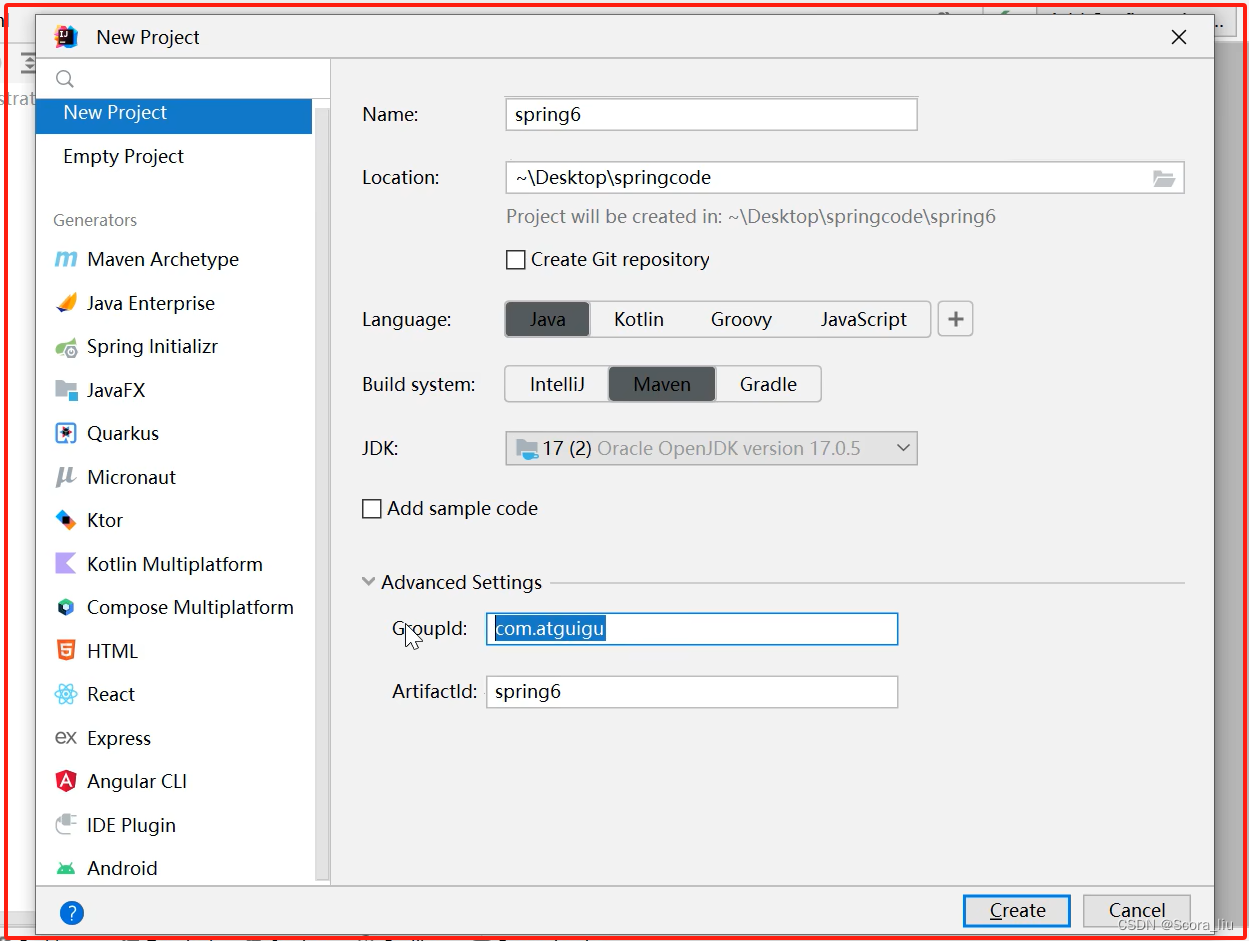Click the Java Enterprise icon
1249x941 pixels.
tap(66, 303)
